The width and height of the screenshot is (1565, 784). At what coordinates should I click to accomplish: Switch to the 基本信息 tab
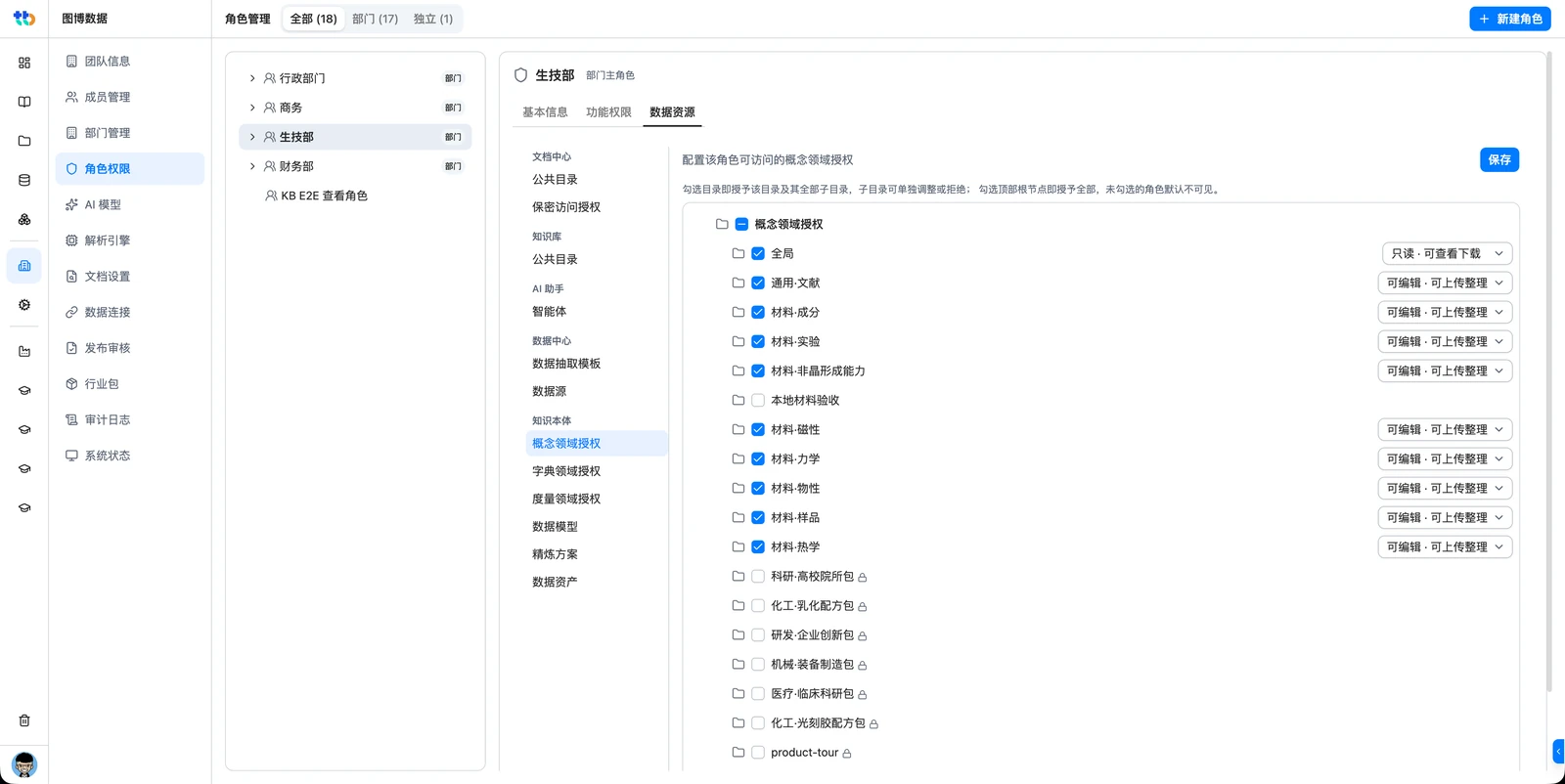tap(545, 112)
